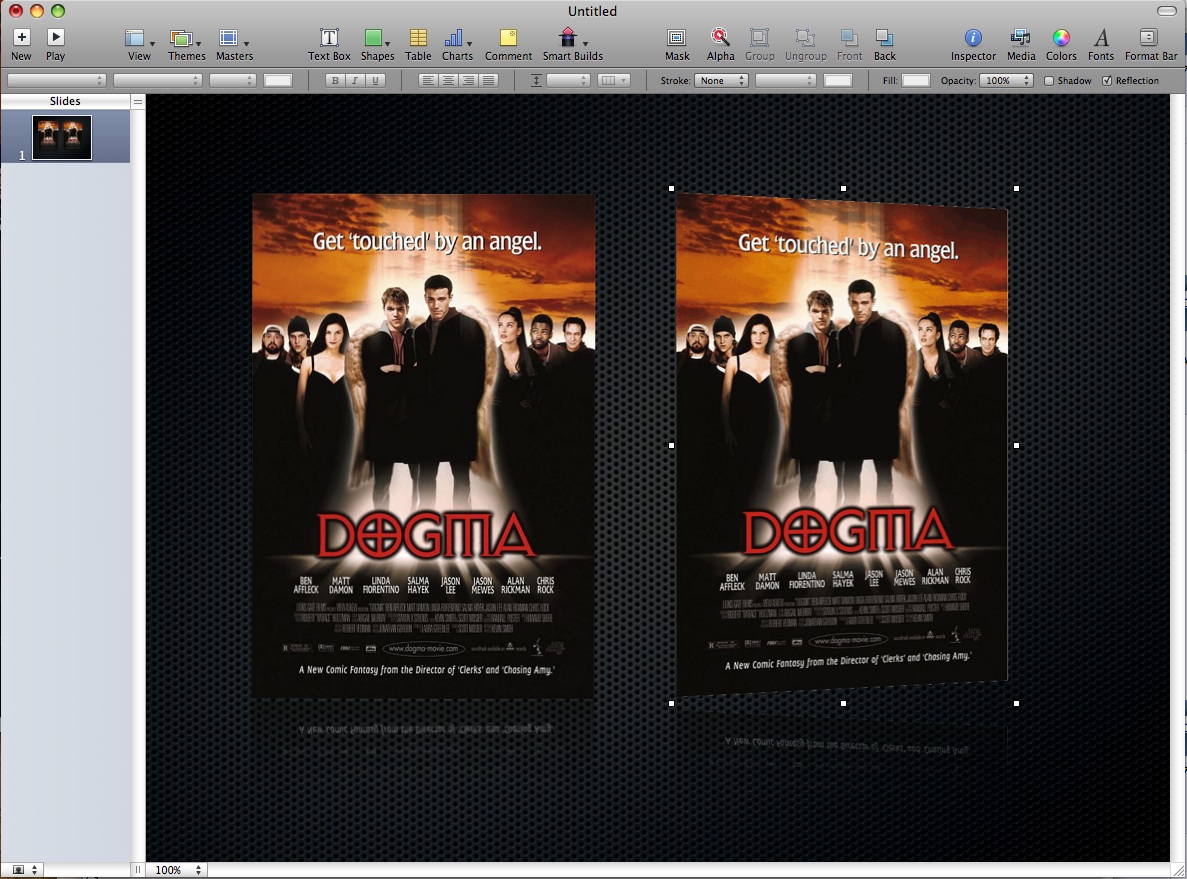Click the stroke color well

[837, 80]
